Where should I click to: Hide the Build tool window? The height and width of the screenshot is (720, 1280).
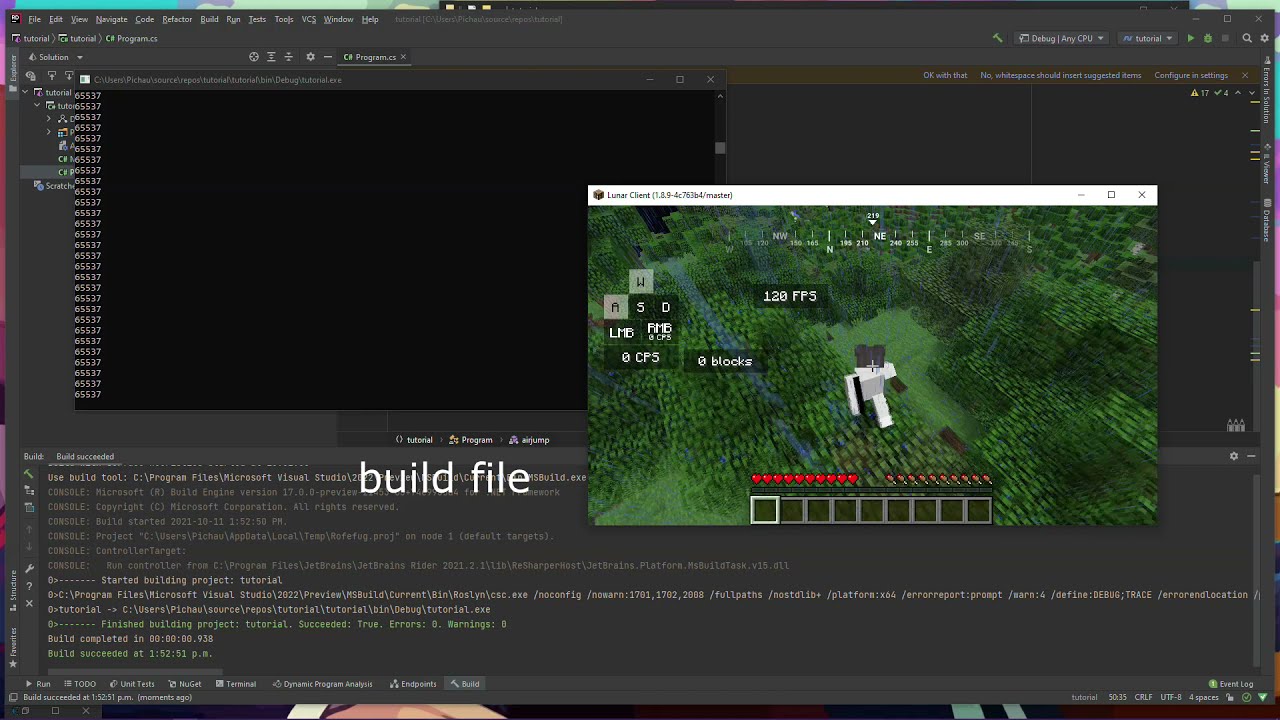point(1251,456)
